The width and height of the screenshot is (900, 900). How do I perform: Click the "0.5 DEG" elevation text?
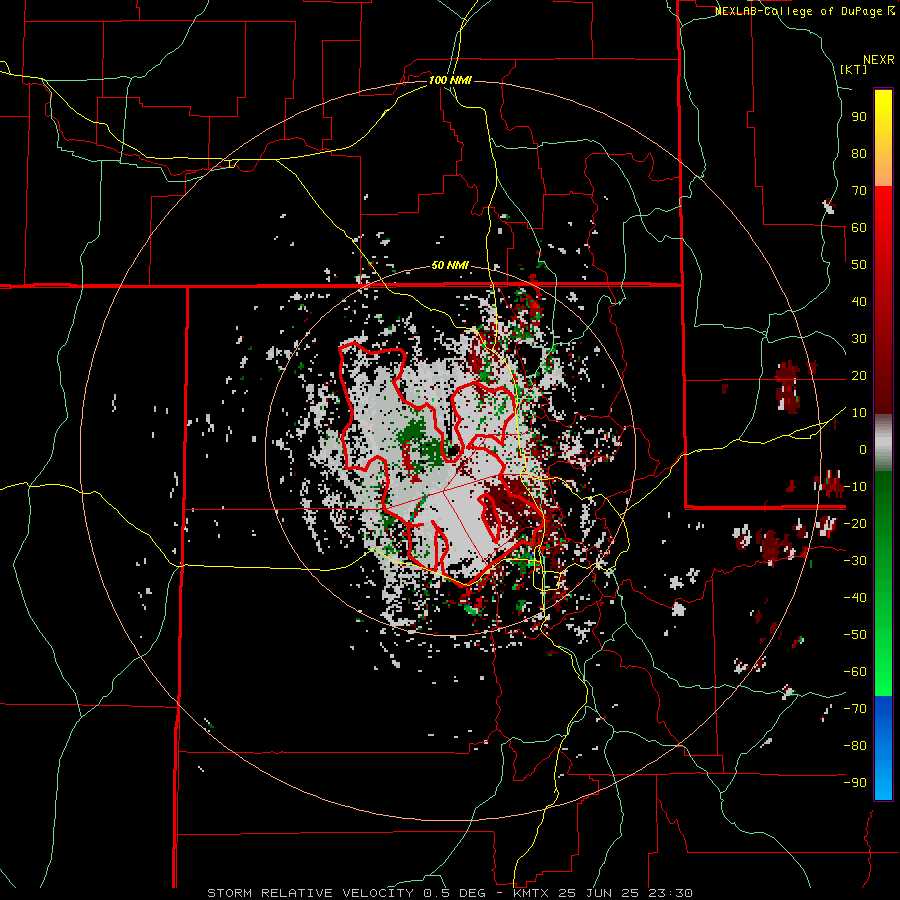(454, 893)
